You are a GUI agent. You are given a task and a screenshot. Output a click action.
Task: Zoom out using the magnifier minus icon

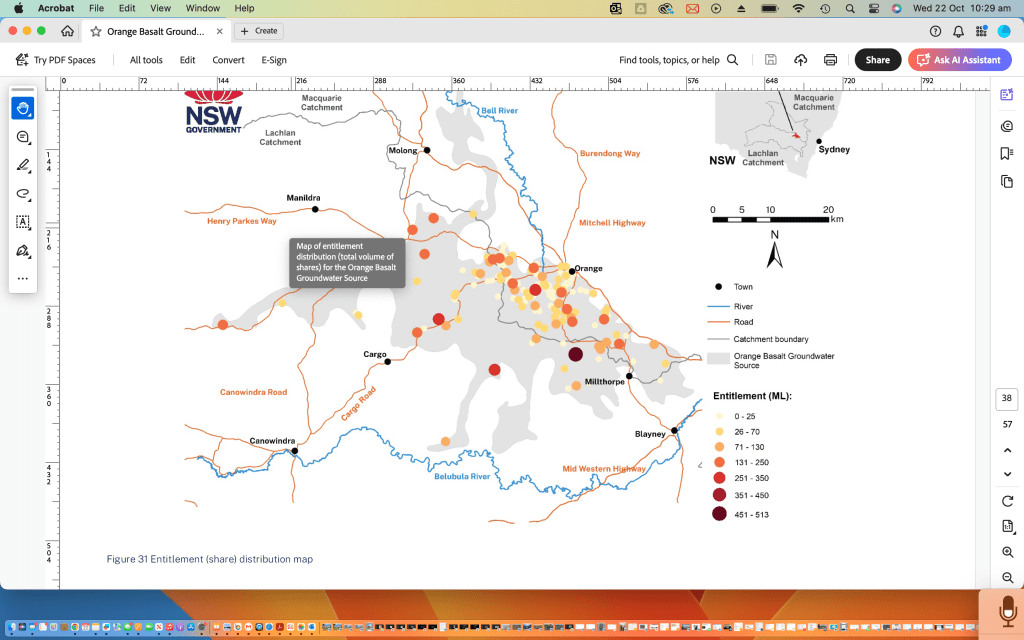[1007, 579]
